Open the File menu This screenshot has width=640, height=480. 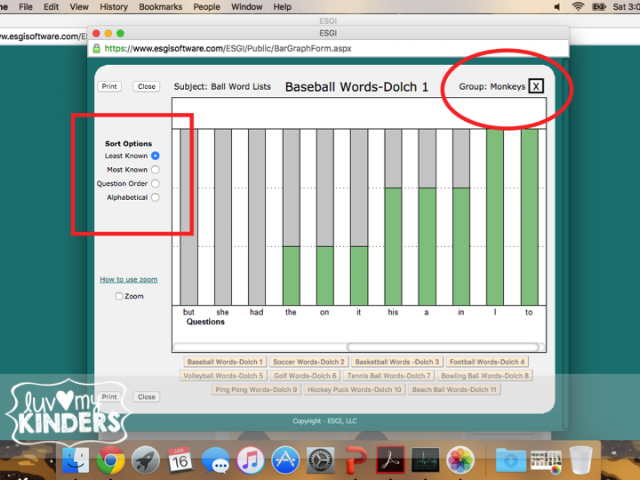(x=25, y=7)
